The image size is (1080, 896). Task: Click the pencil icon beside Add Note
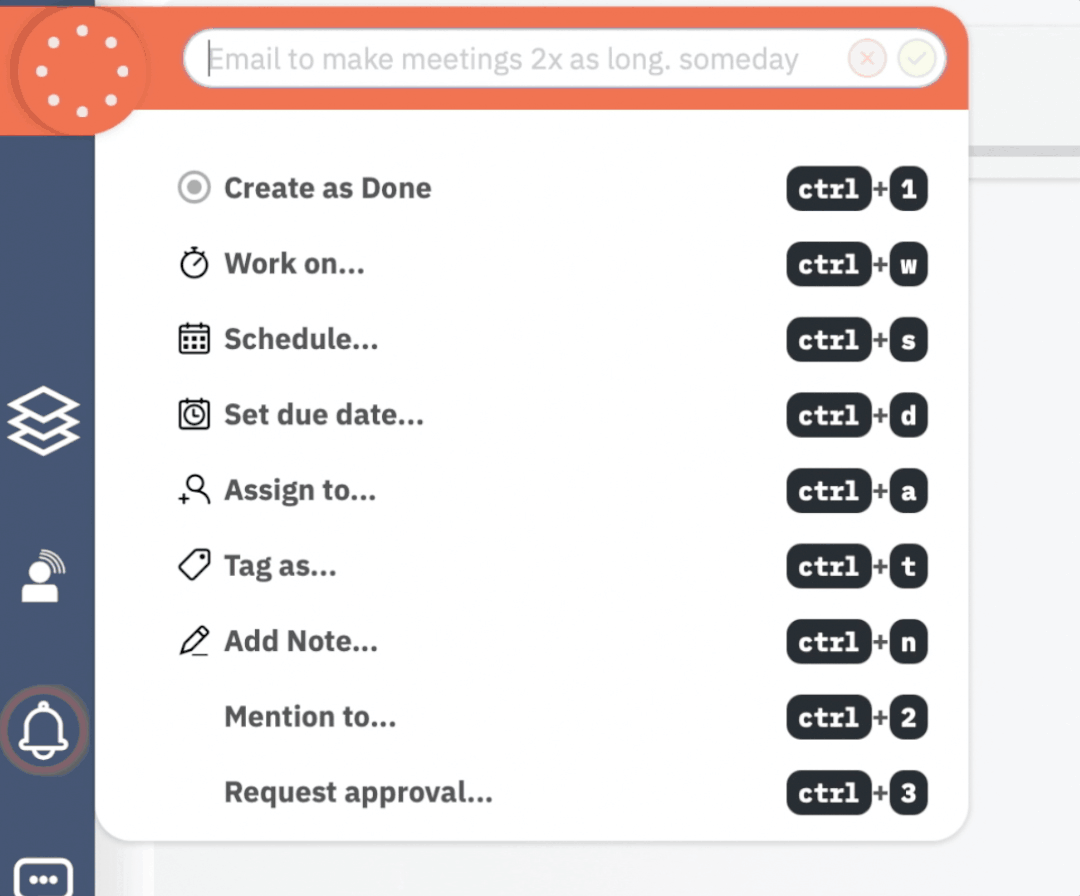[x=194, y=641]
